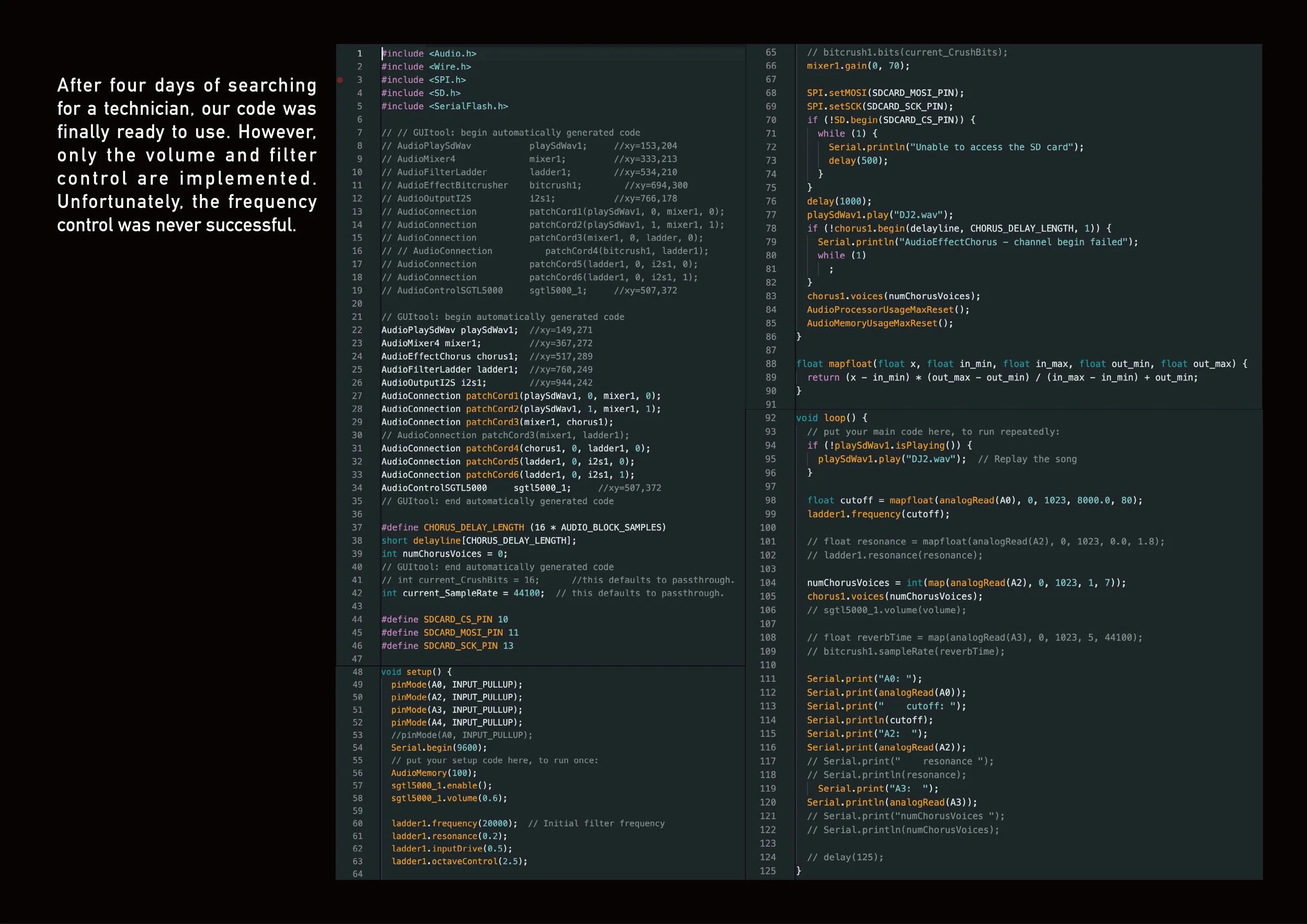Click the SDCARD_CS_PIN 10 define line

[444, 619]
